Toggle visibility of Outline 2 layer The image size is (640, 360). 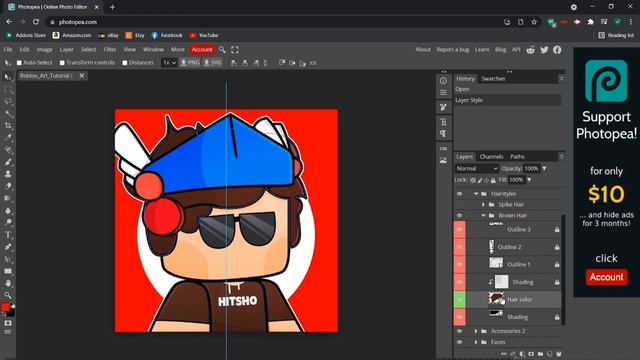(460, 247)
